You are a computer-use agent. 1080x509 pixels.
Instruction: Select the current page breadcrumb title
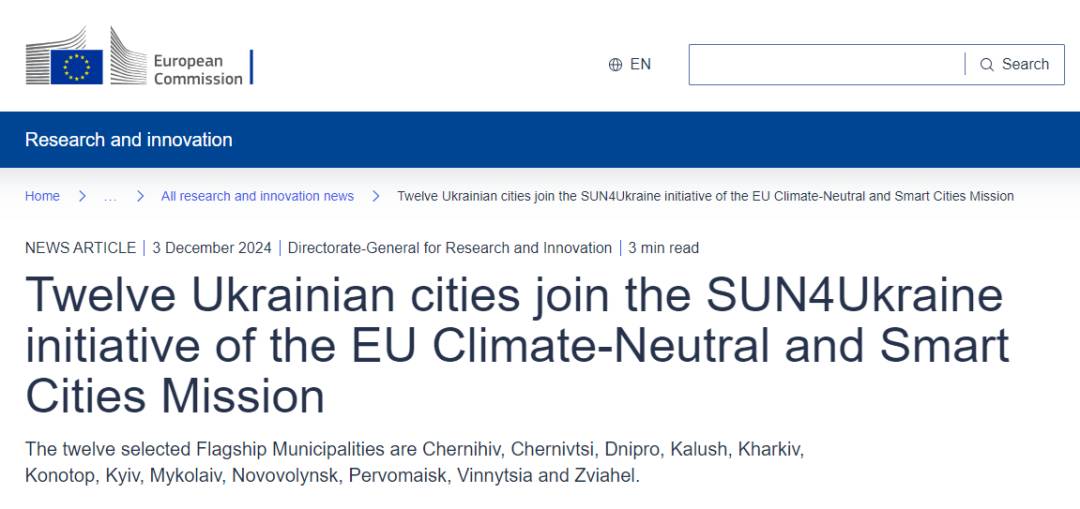tap(705, 196)
